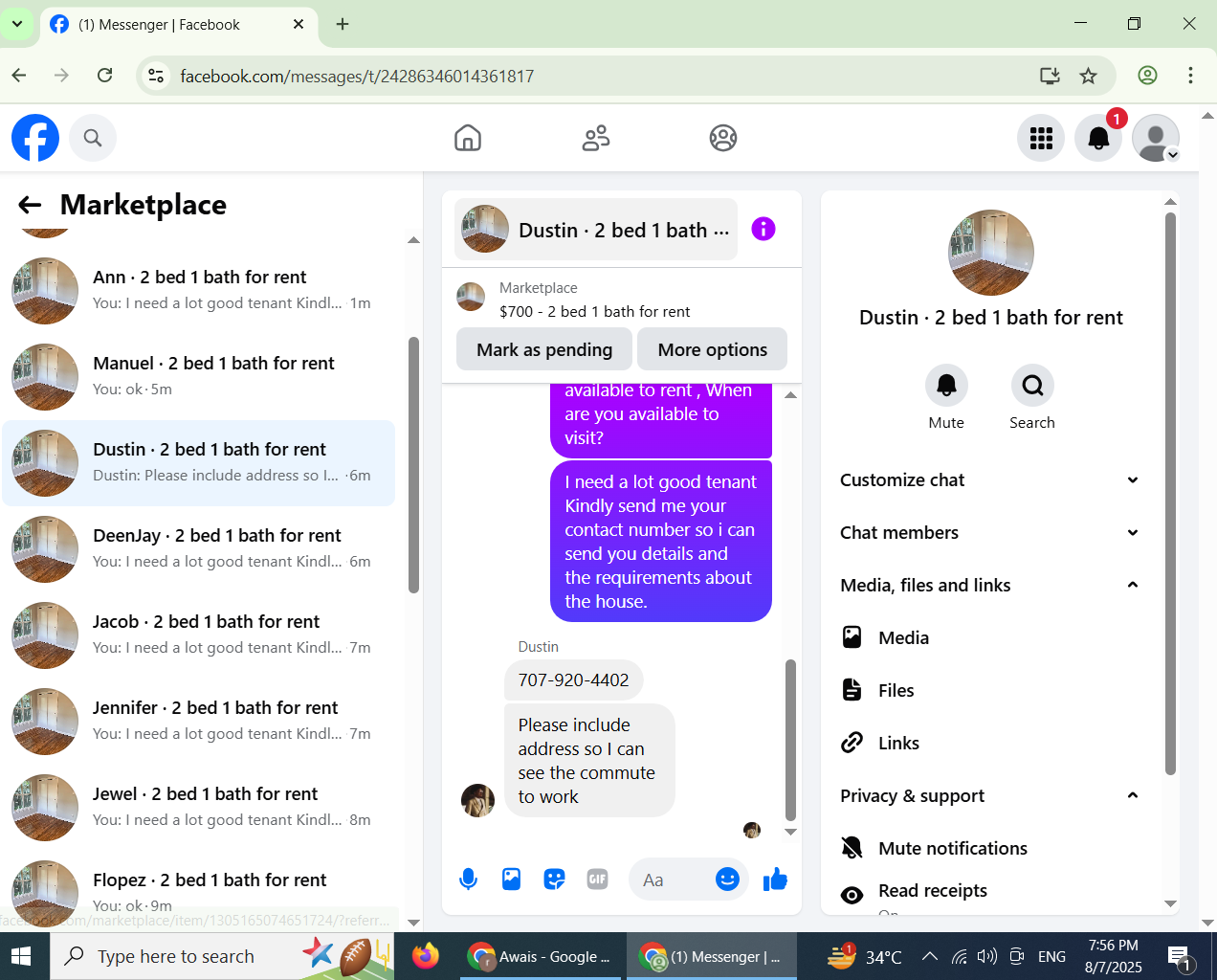Attach a photo using the image icon

click(512, 879)
